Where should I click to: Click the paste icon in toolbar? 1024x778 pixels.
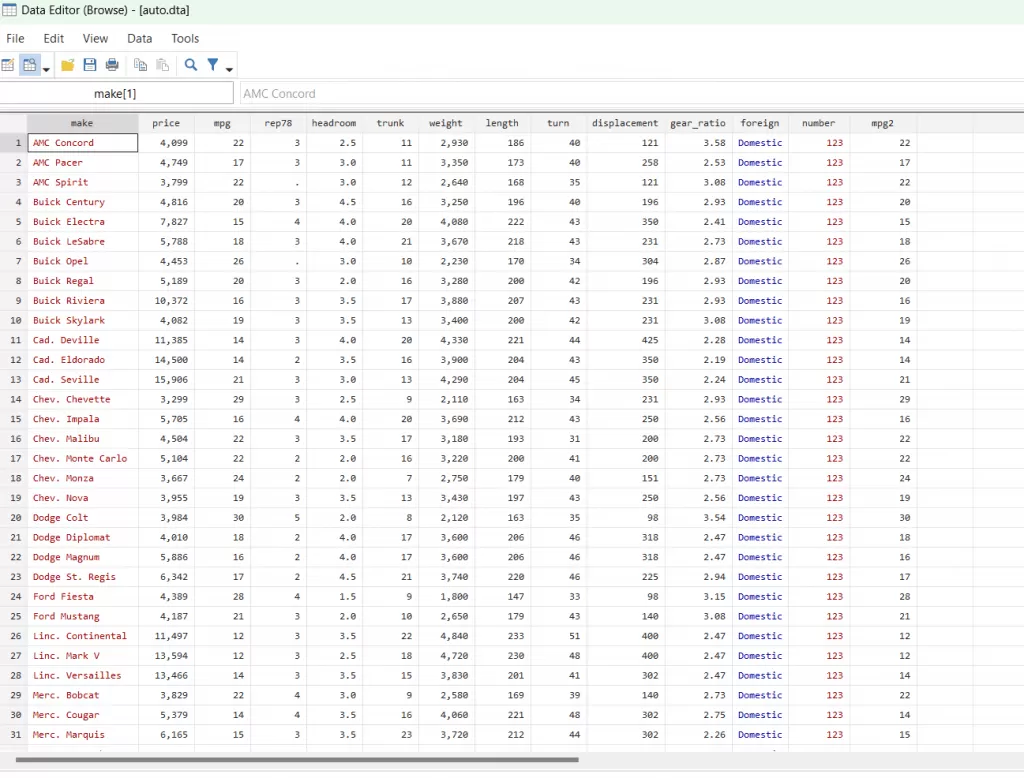coord(162,65)
